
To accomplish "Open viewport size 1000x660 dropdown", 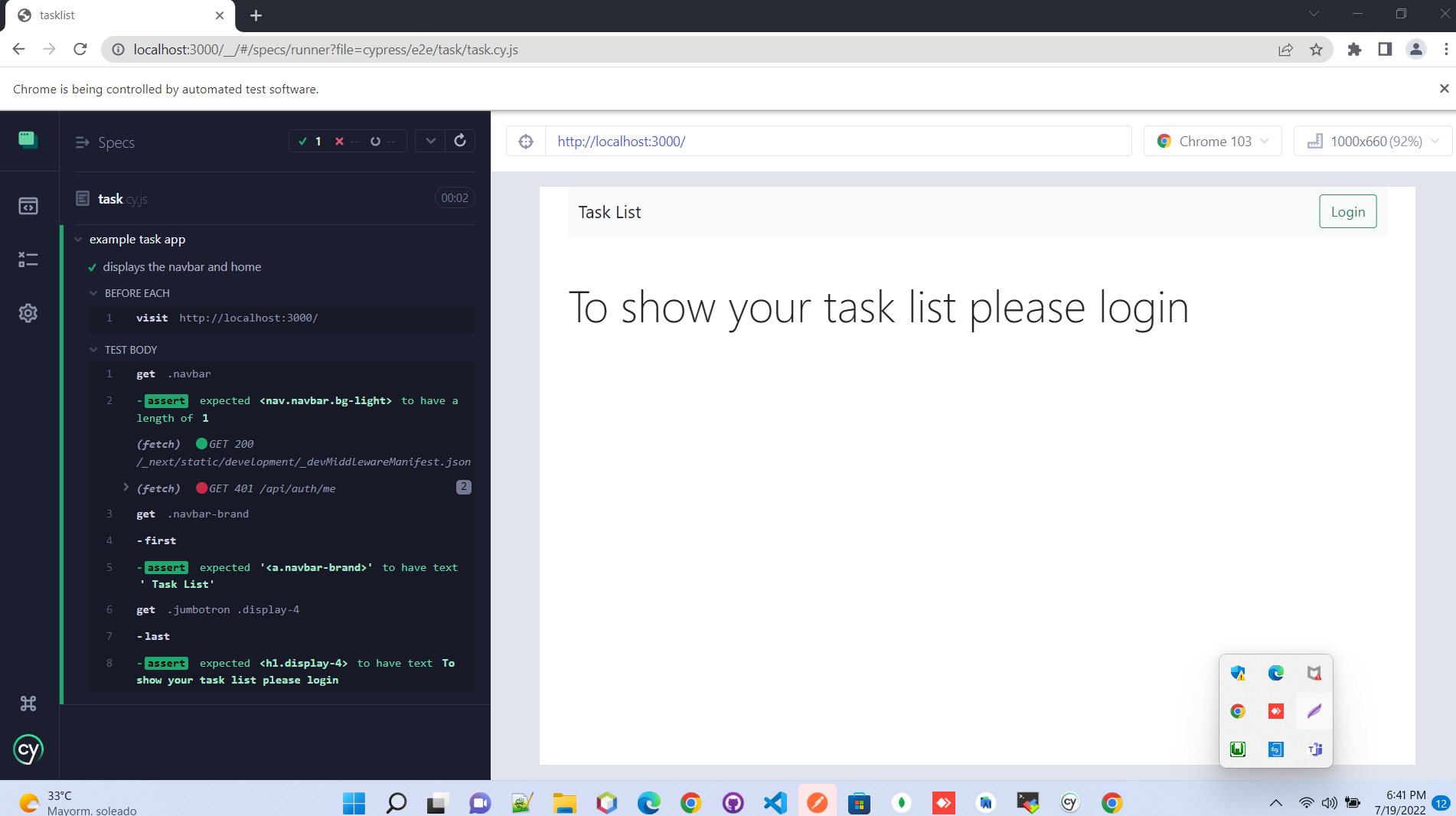I will tap(1373, 142).
